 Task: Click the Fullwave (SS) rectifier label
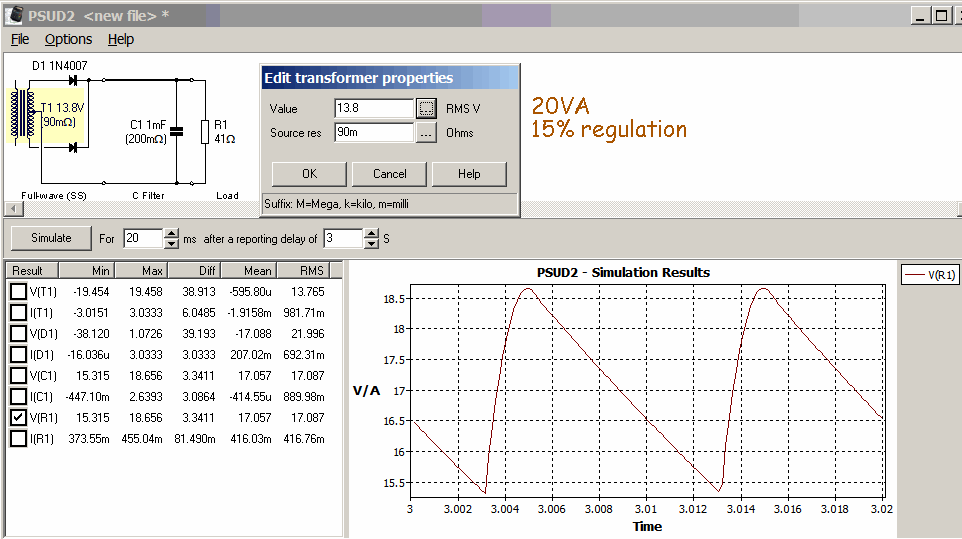click(54, 196)
